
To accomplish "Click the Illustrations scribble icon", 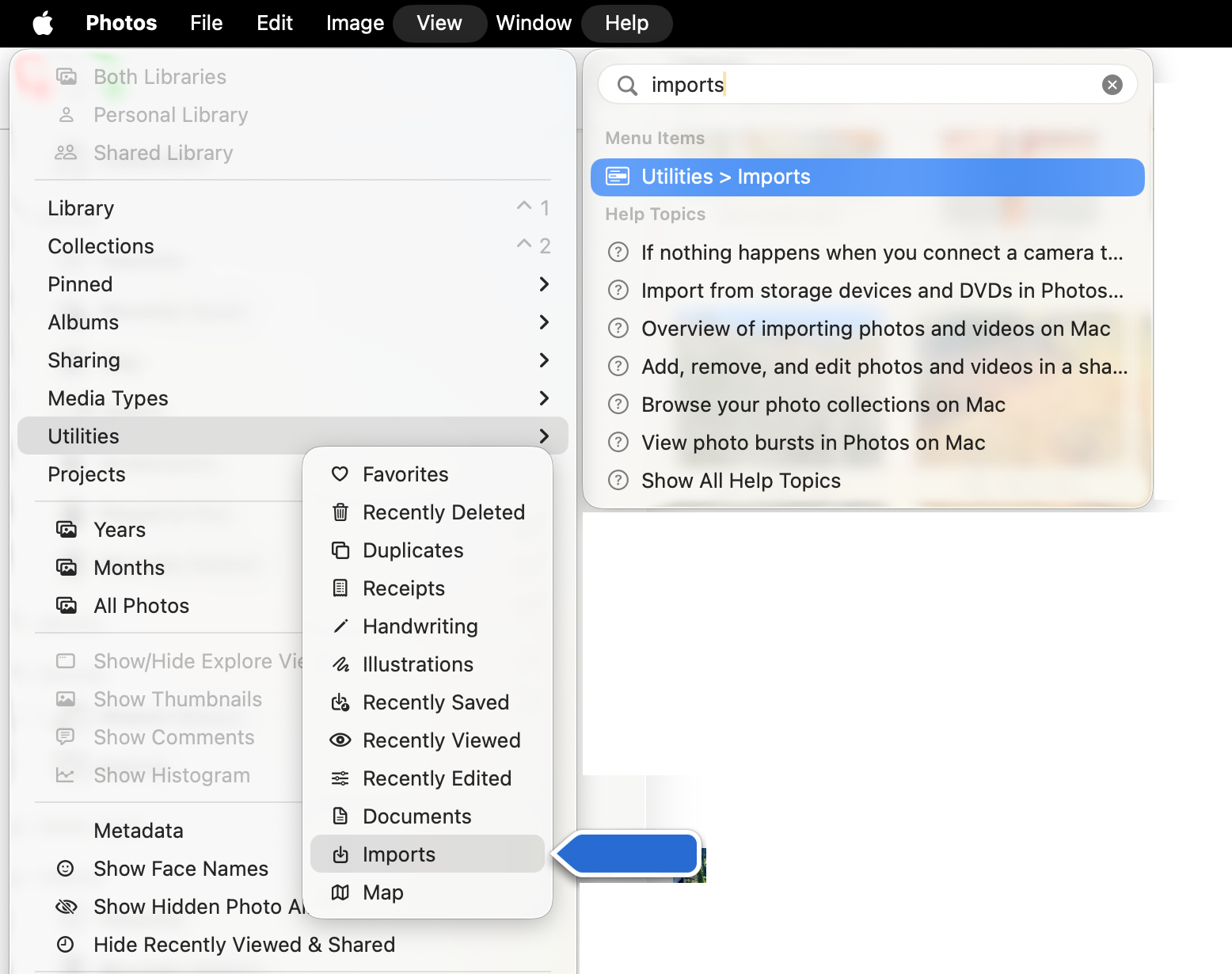I will click(x=340, y=664).
